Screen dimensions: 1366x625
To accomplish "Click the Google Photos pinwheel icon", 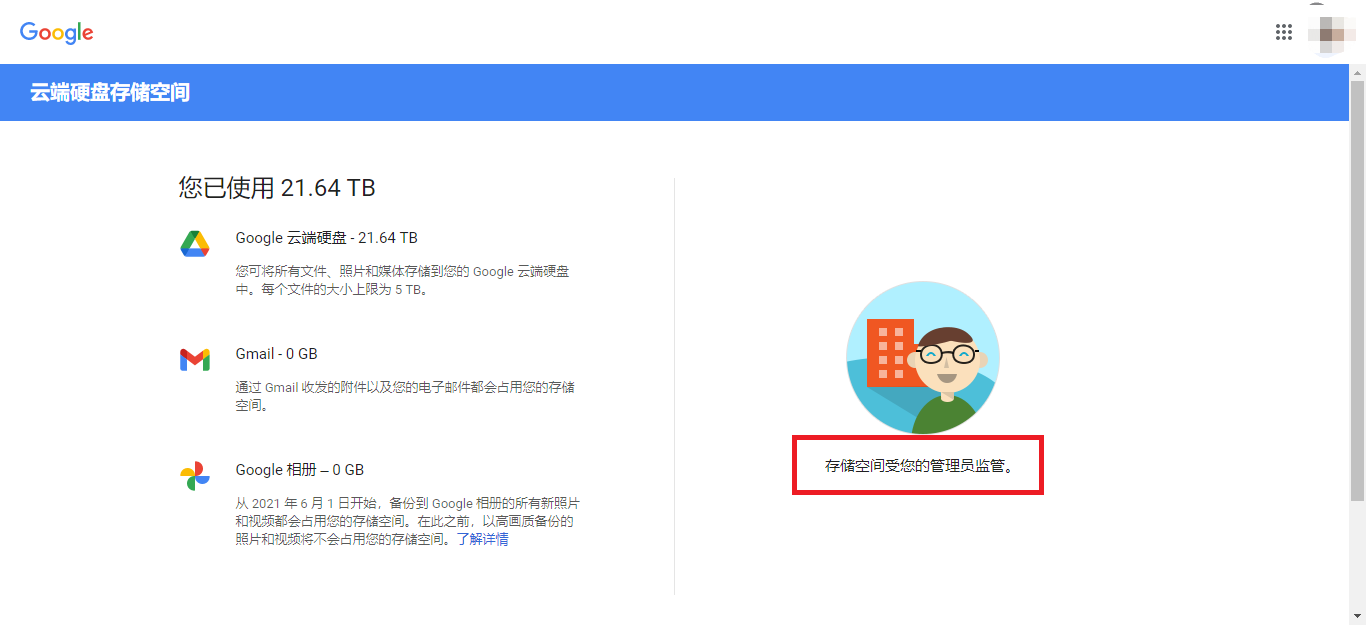I will point(195,476).
